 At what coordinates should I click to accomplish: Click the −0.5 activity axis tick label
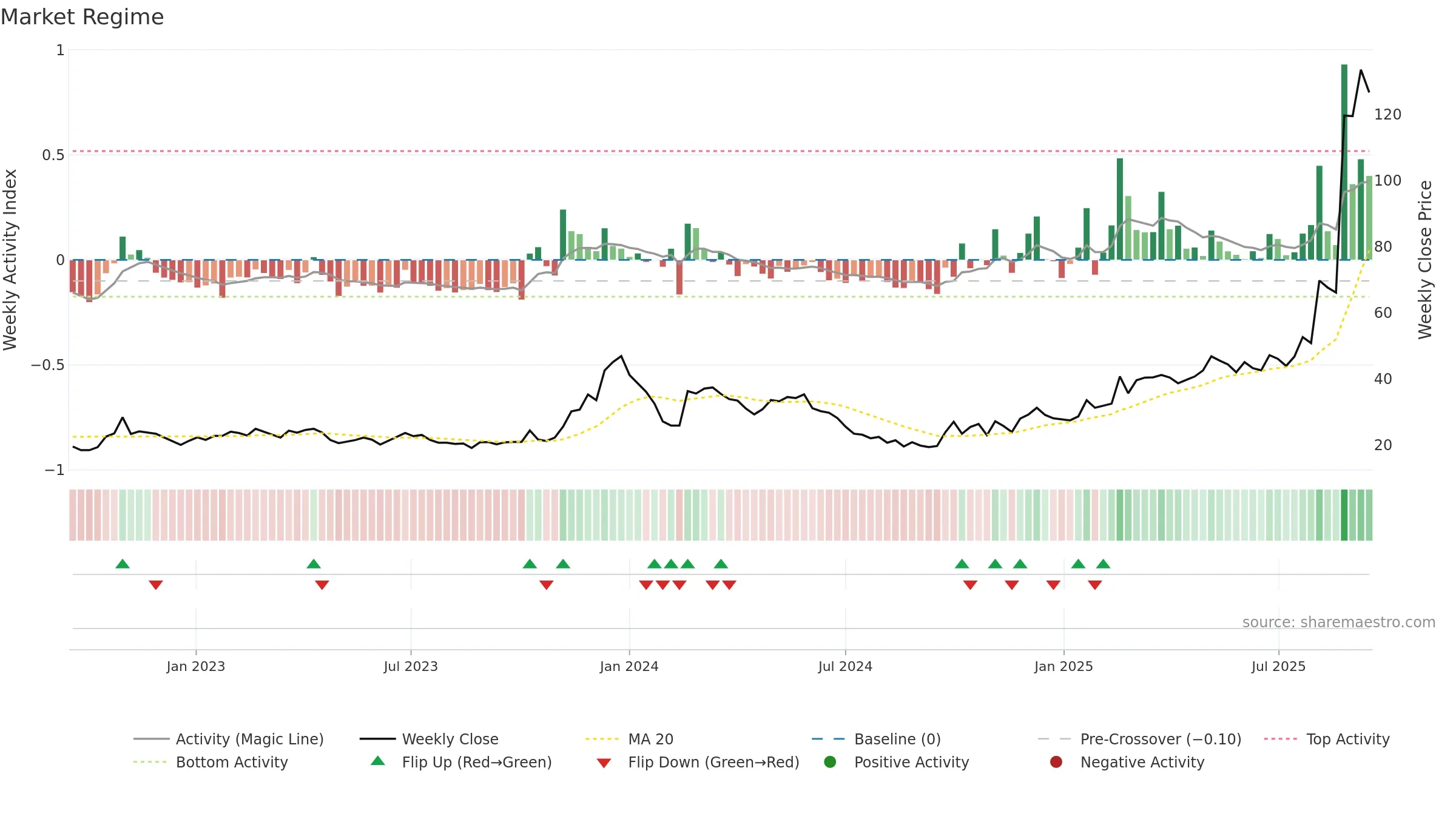[x=48, y=365]
